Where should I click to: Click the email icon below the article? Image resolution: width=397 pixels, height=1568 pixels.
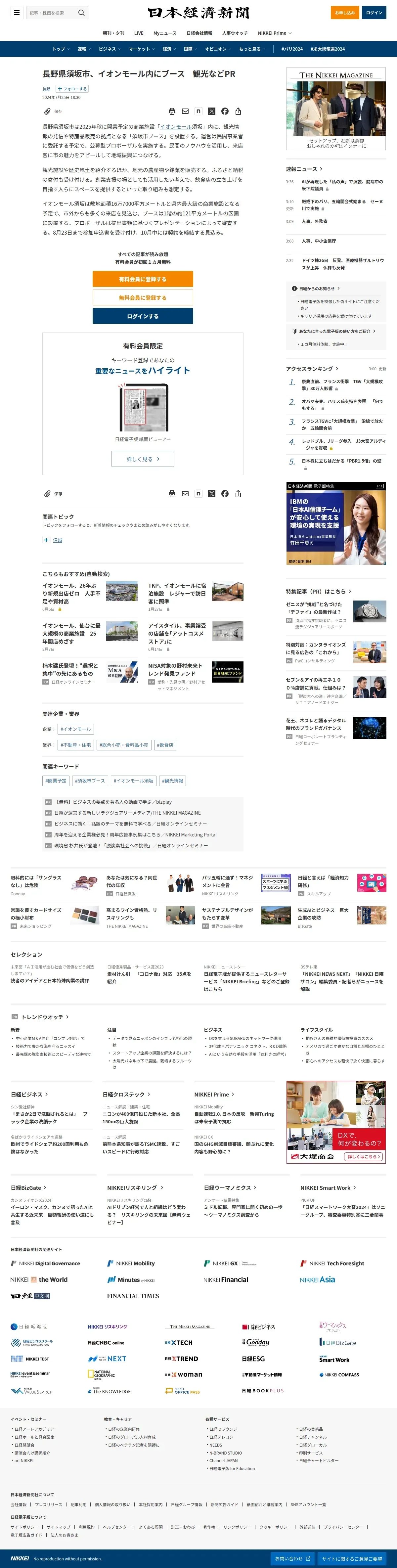point(185,494)
